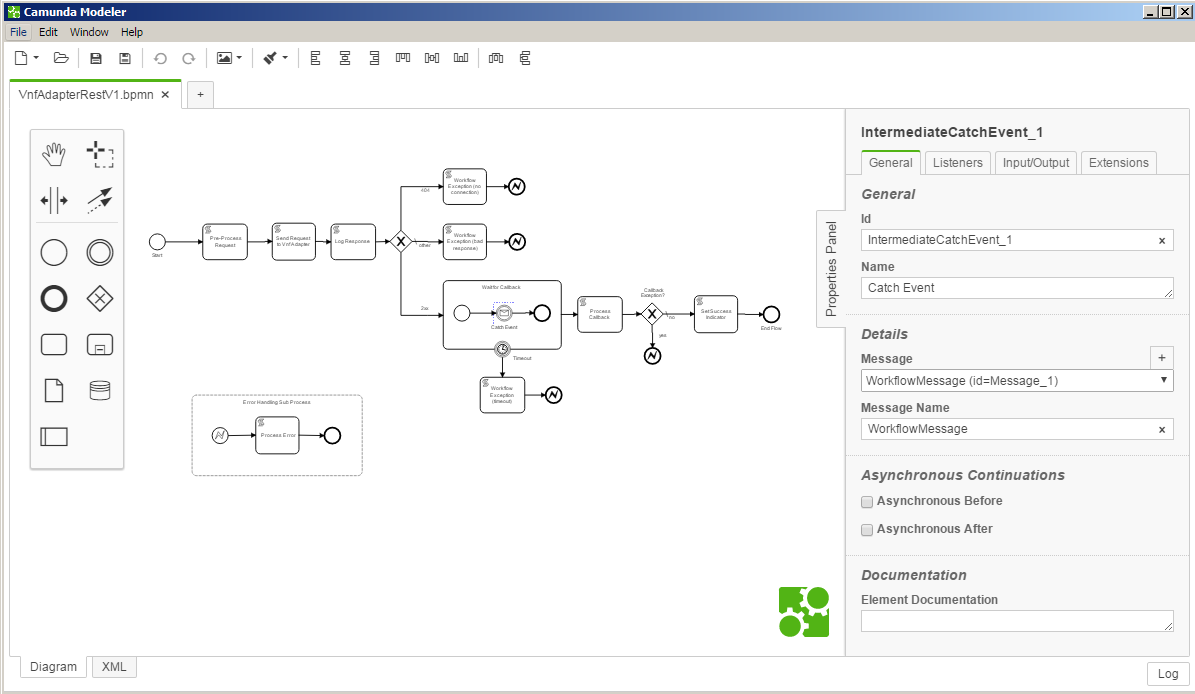Open the Help menu
The width and height of the screenshot is (1195, 694).
[x=132, y=32]
